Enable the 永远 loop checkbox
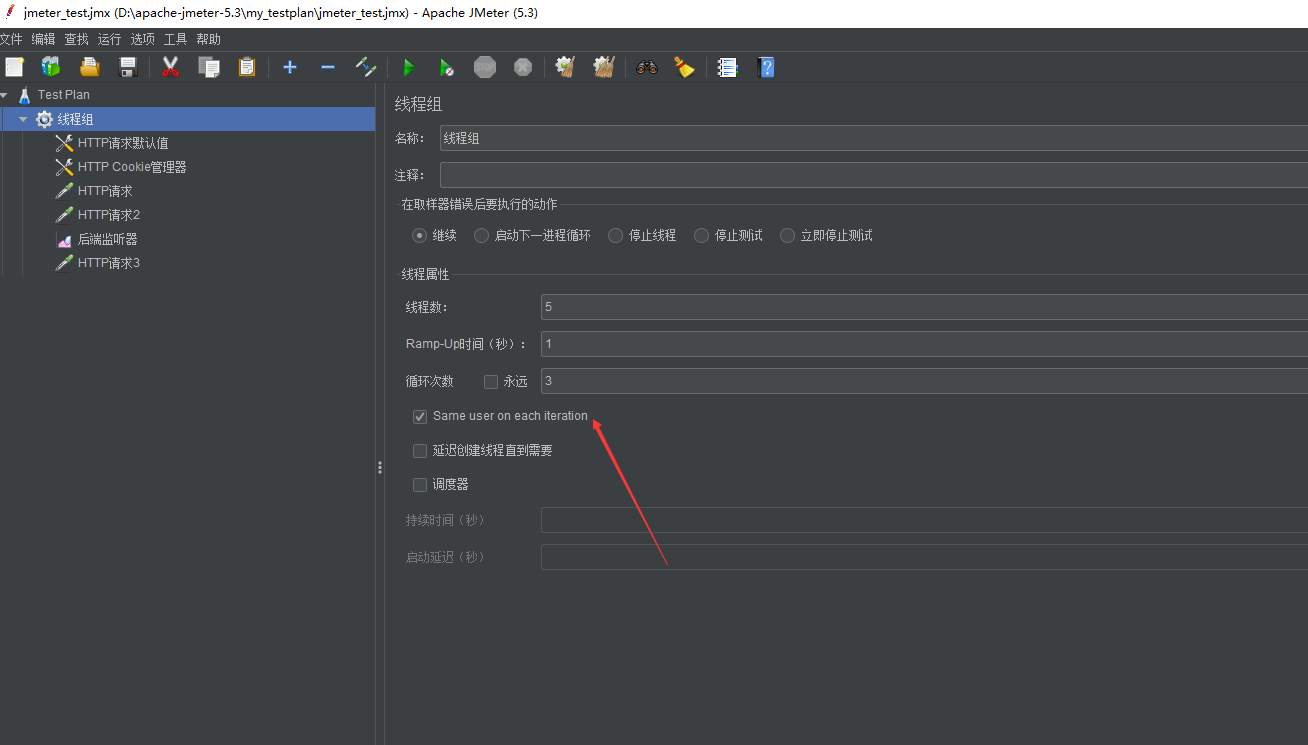 click(x=491, y=381)
